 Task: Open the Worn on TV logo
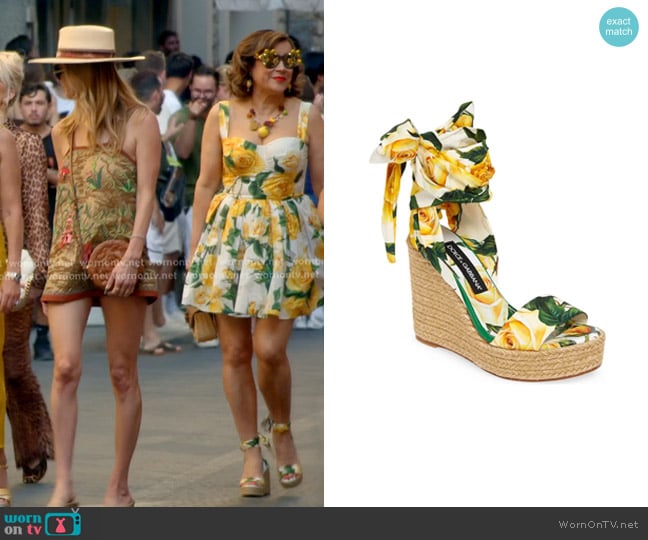point(42,523)
